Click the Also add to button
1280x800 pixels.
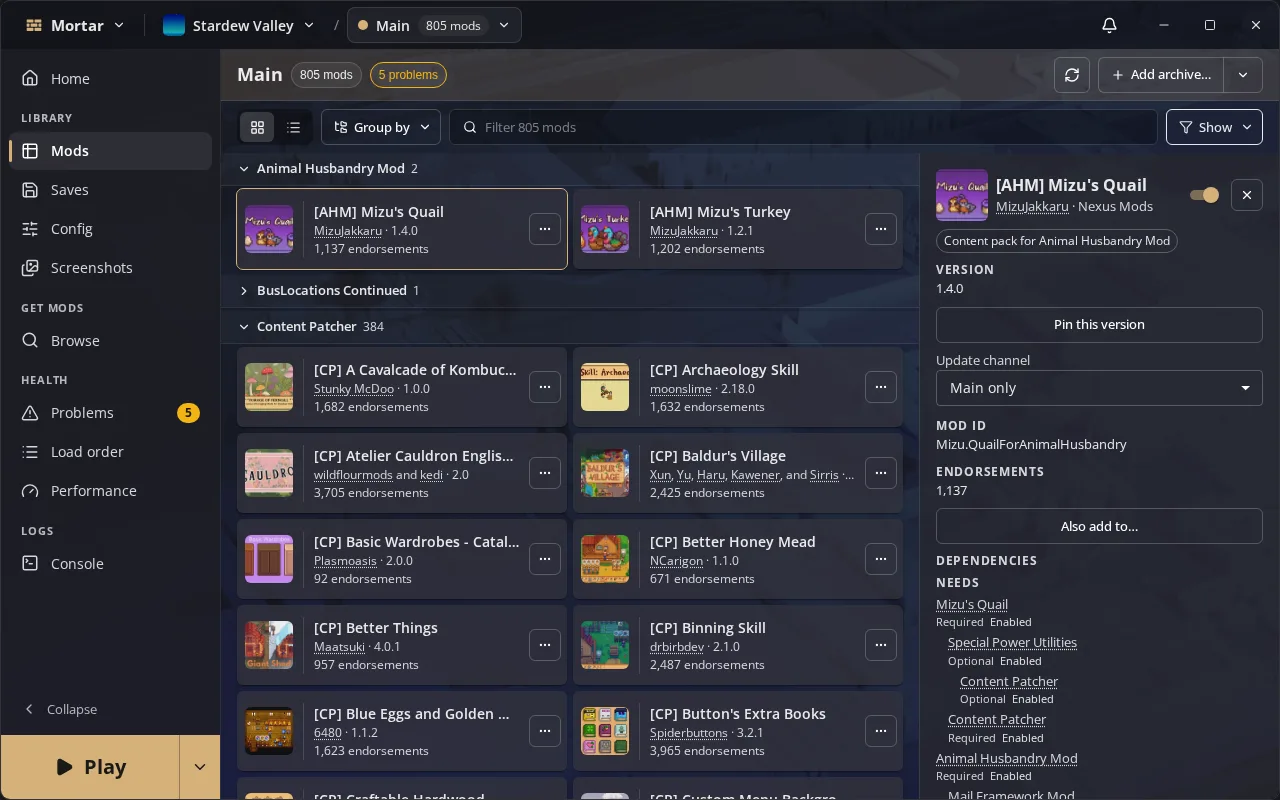pos(1099,526)
